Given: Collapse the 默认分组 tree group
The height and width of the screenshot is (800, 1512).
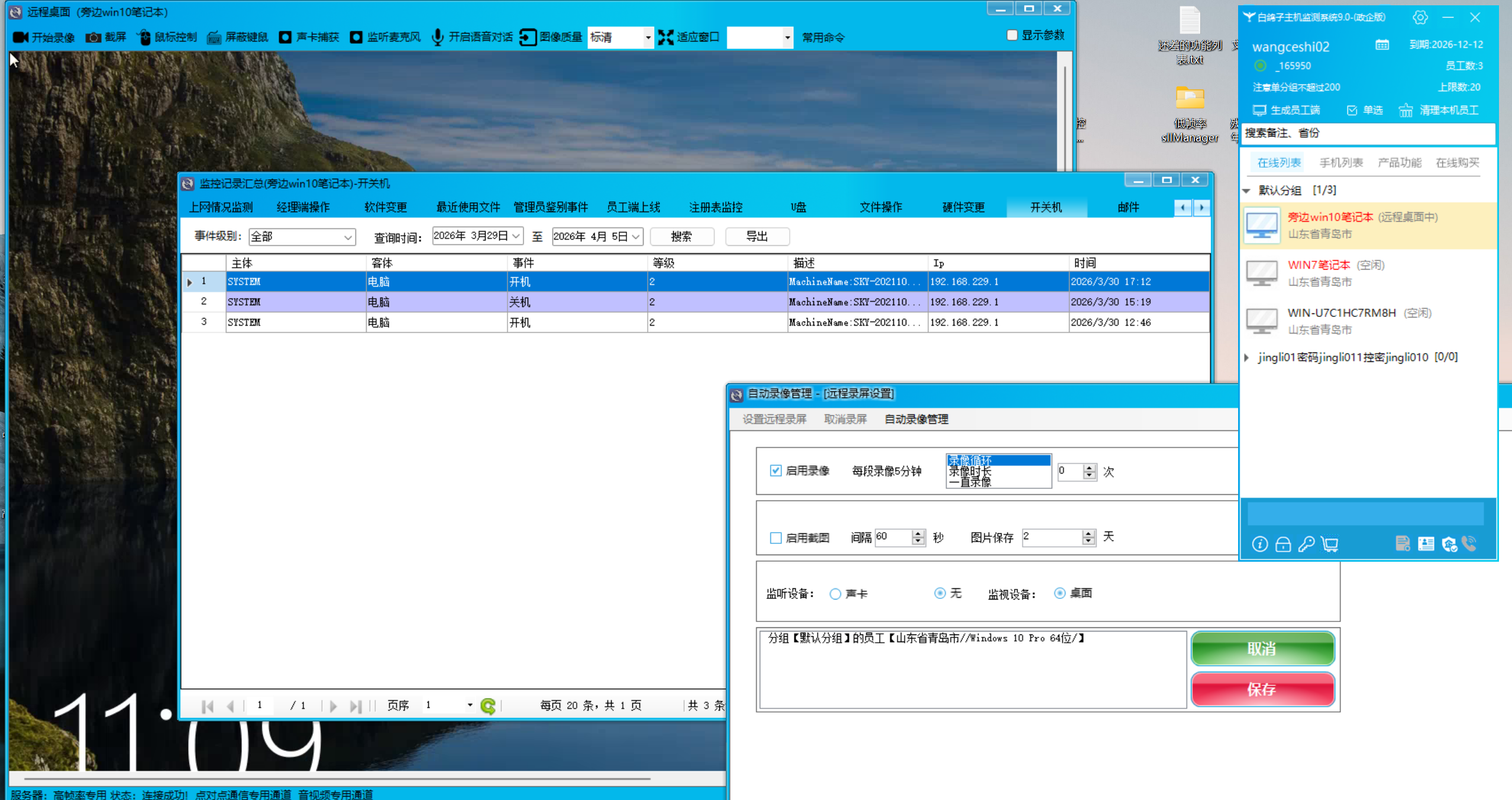Looking at the screenshot, I should click(1246, 190).
